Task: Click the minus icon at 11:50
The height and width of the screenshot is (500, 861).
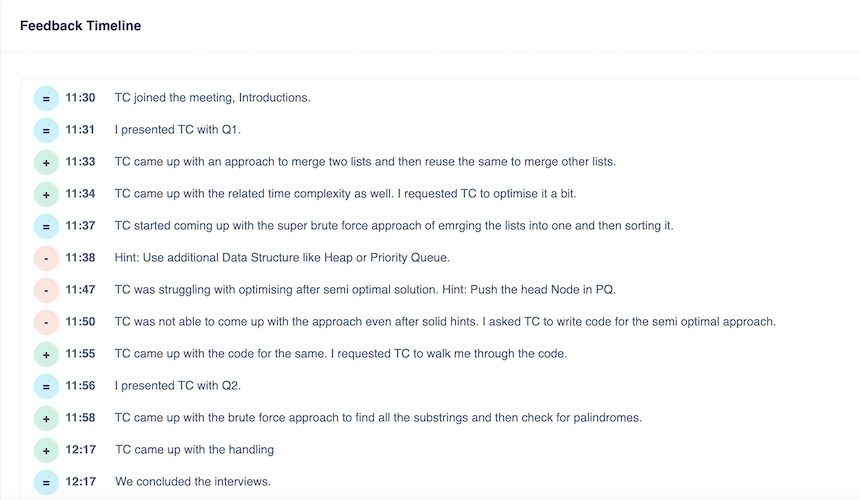Action: (x=46, y=322)
